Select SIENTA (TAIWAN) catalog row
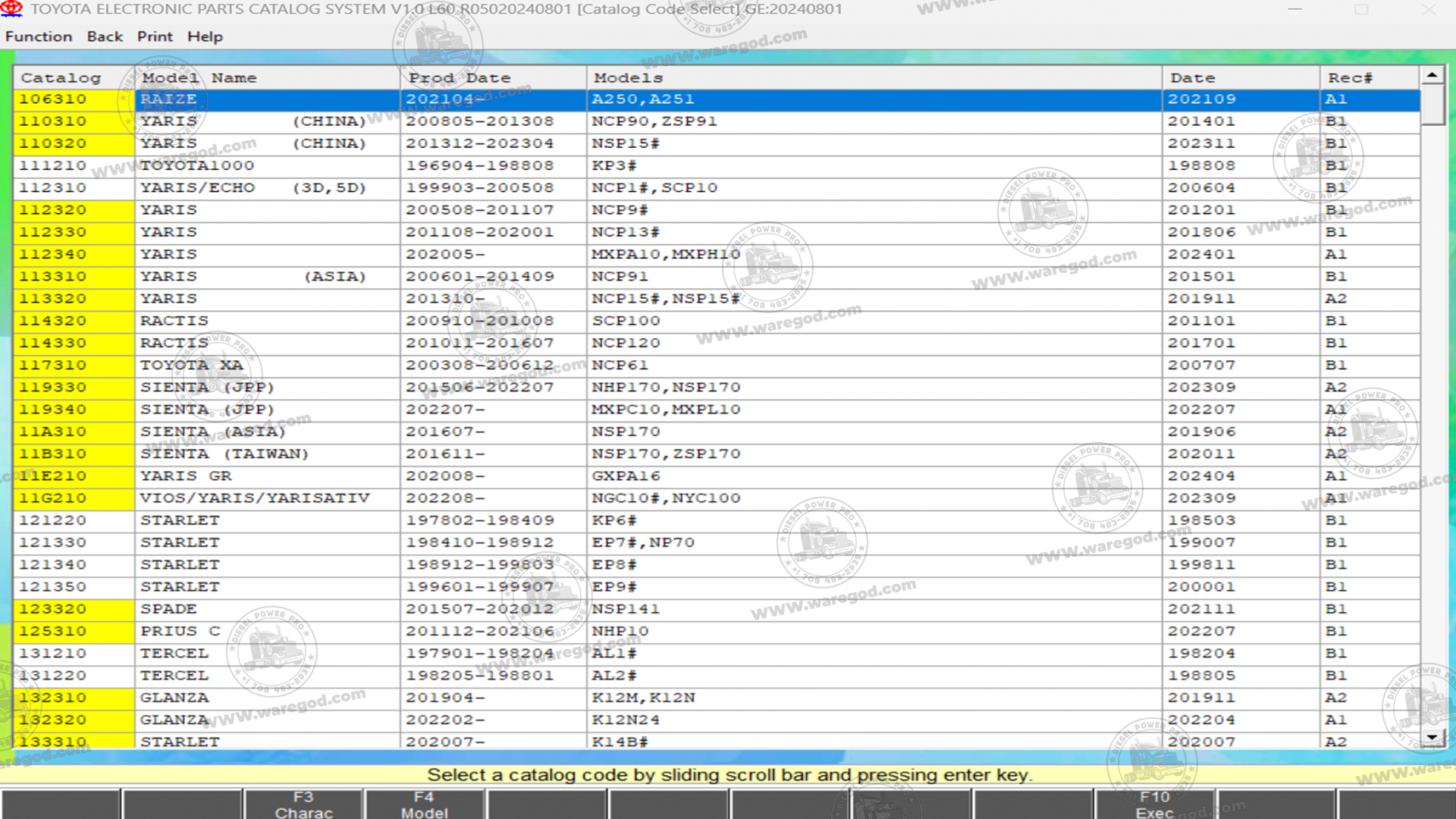 point(224,454)
